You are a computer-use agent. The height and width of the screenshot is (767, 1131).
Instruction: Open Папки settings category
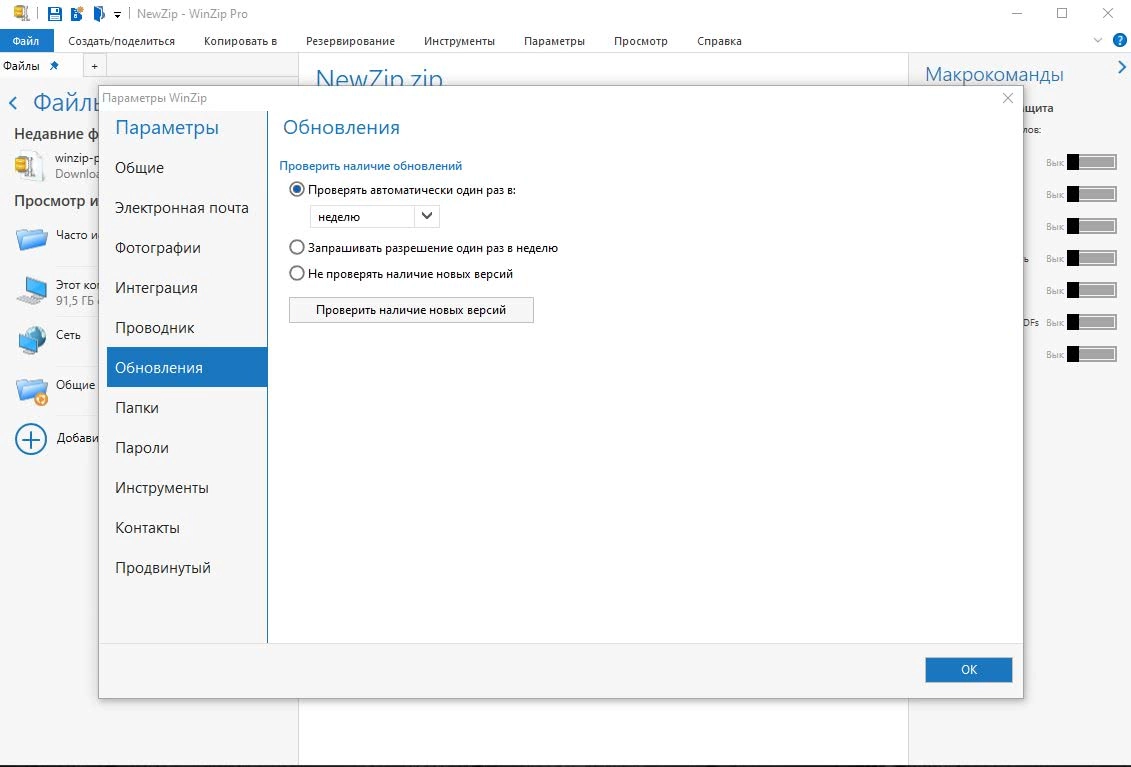point(187,408)
